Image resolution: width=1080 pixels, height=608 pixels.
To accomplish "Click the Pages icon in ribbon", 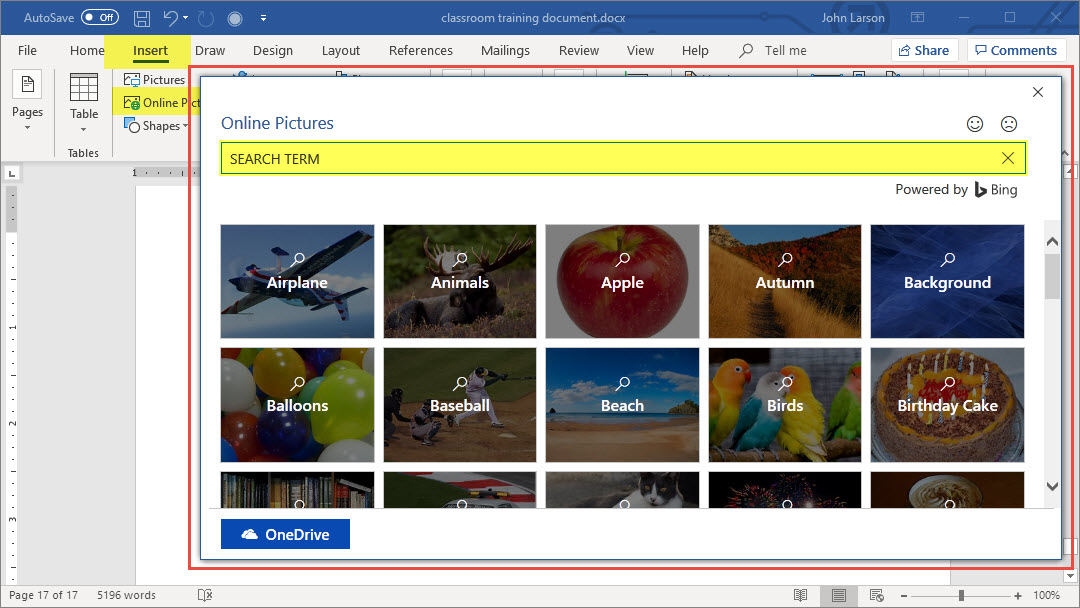I will pyautogui.click(x=27, y=87).
